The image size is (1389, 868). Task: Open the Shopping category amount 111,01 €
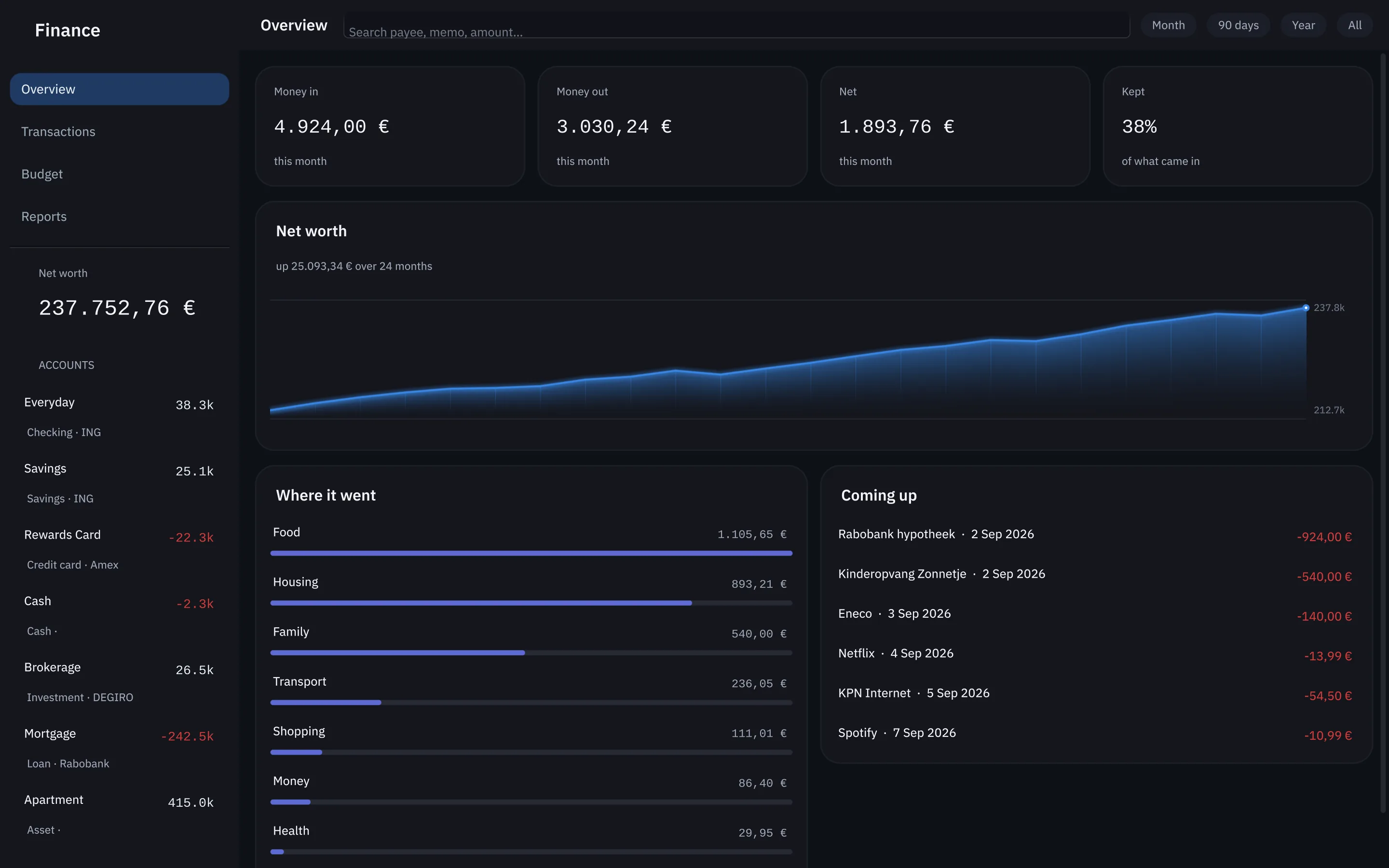coord(759,733)
